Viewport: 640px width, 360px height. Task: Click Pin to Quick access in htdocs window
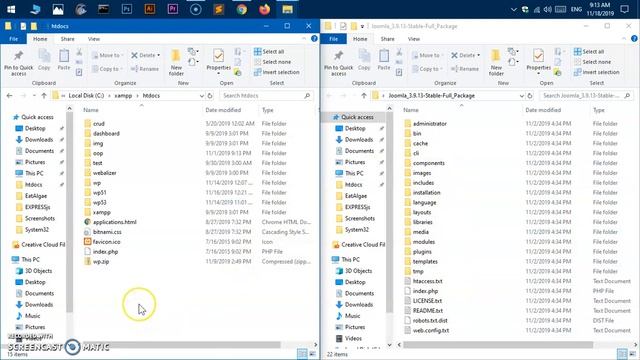[18, 63]
